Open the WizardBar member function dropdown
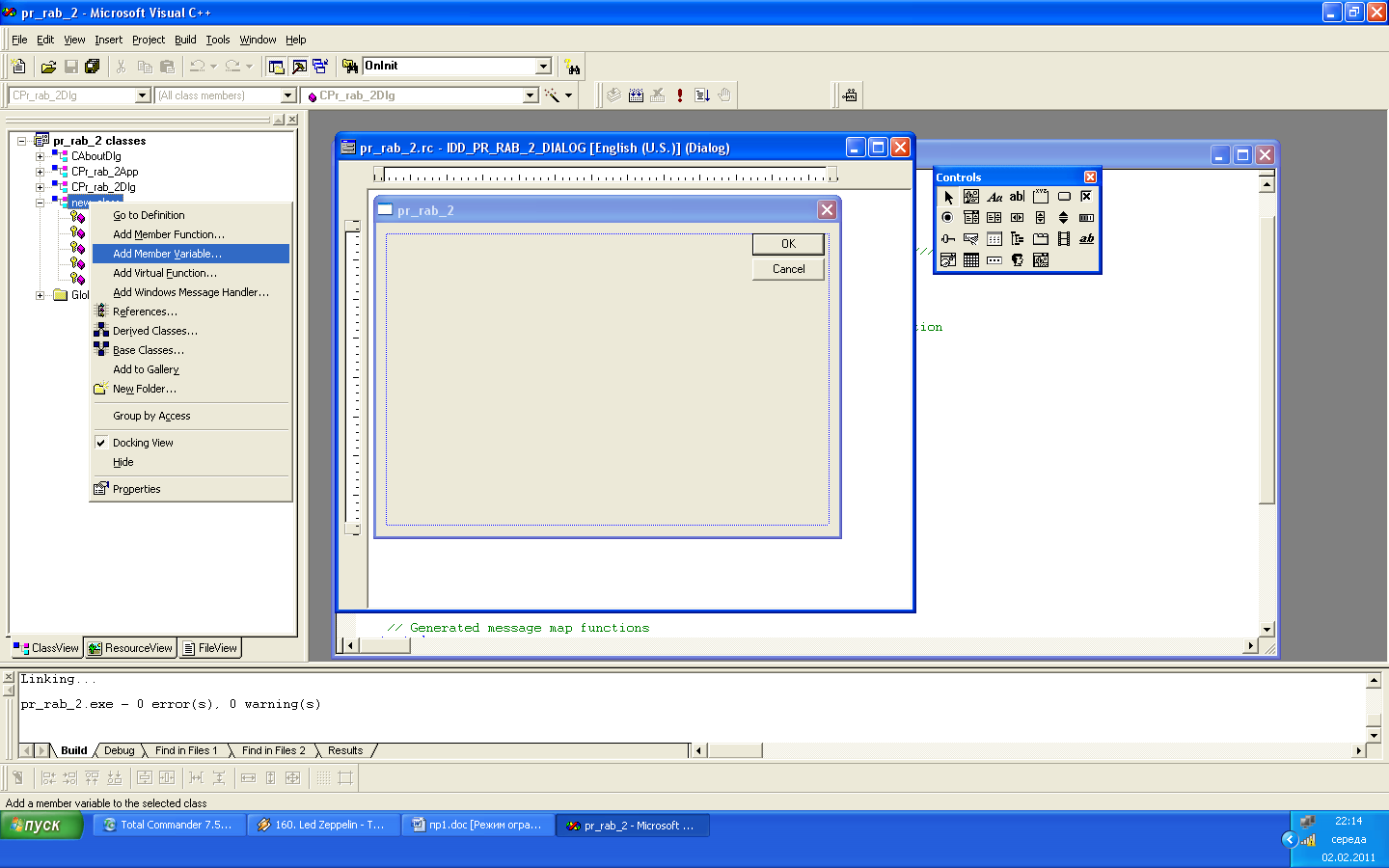The height and width of the screenshot is (868, 1389). [530, 95]
